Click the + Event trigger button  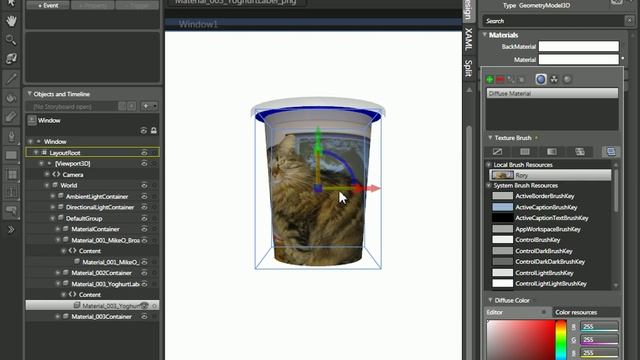48,5
